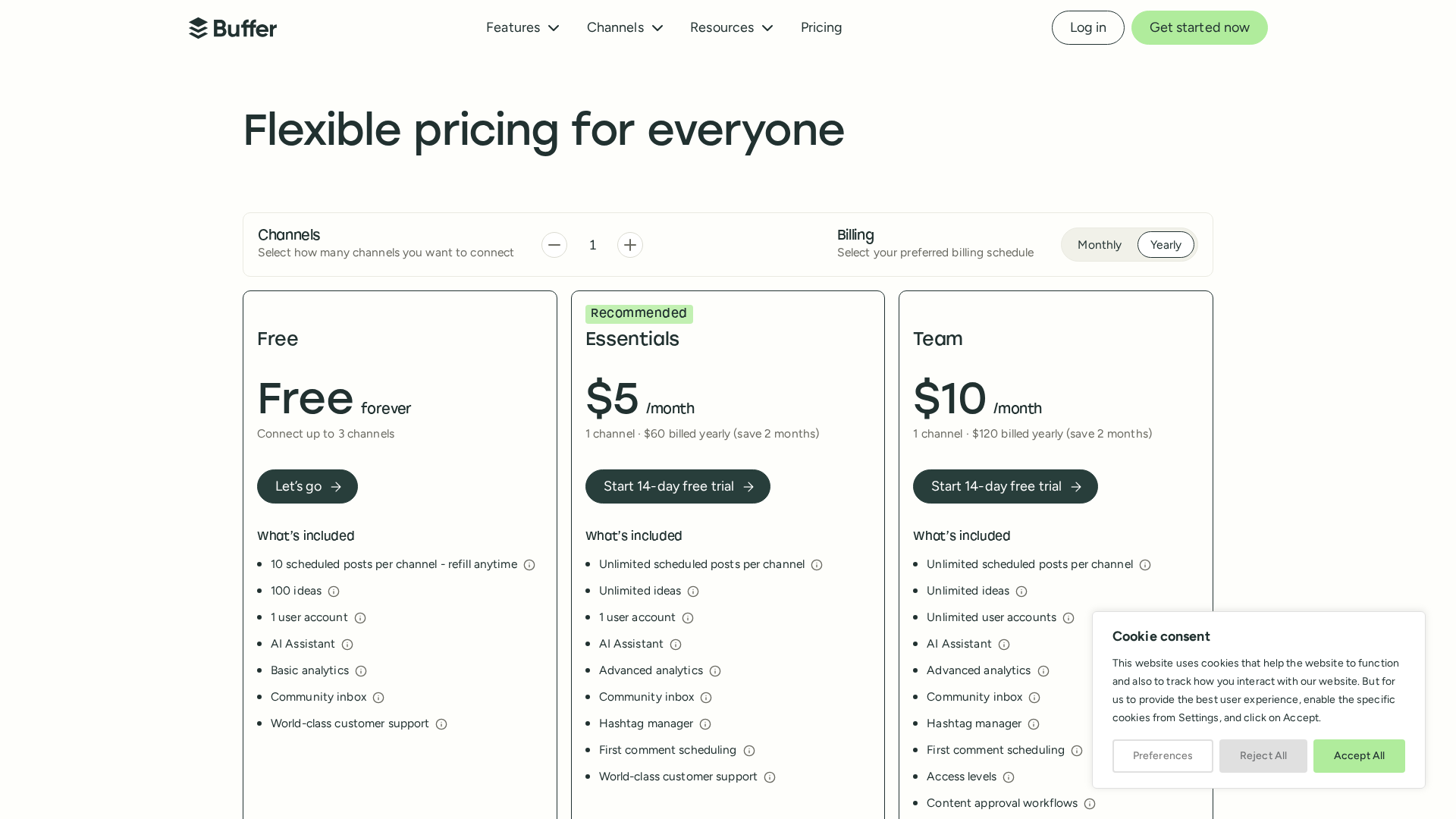Viewport: 1456px width, 819px height.
Task: Select Yearly billing option
Action: coord(1166,245)
